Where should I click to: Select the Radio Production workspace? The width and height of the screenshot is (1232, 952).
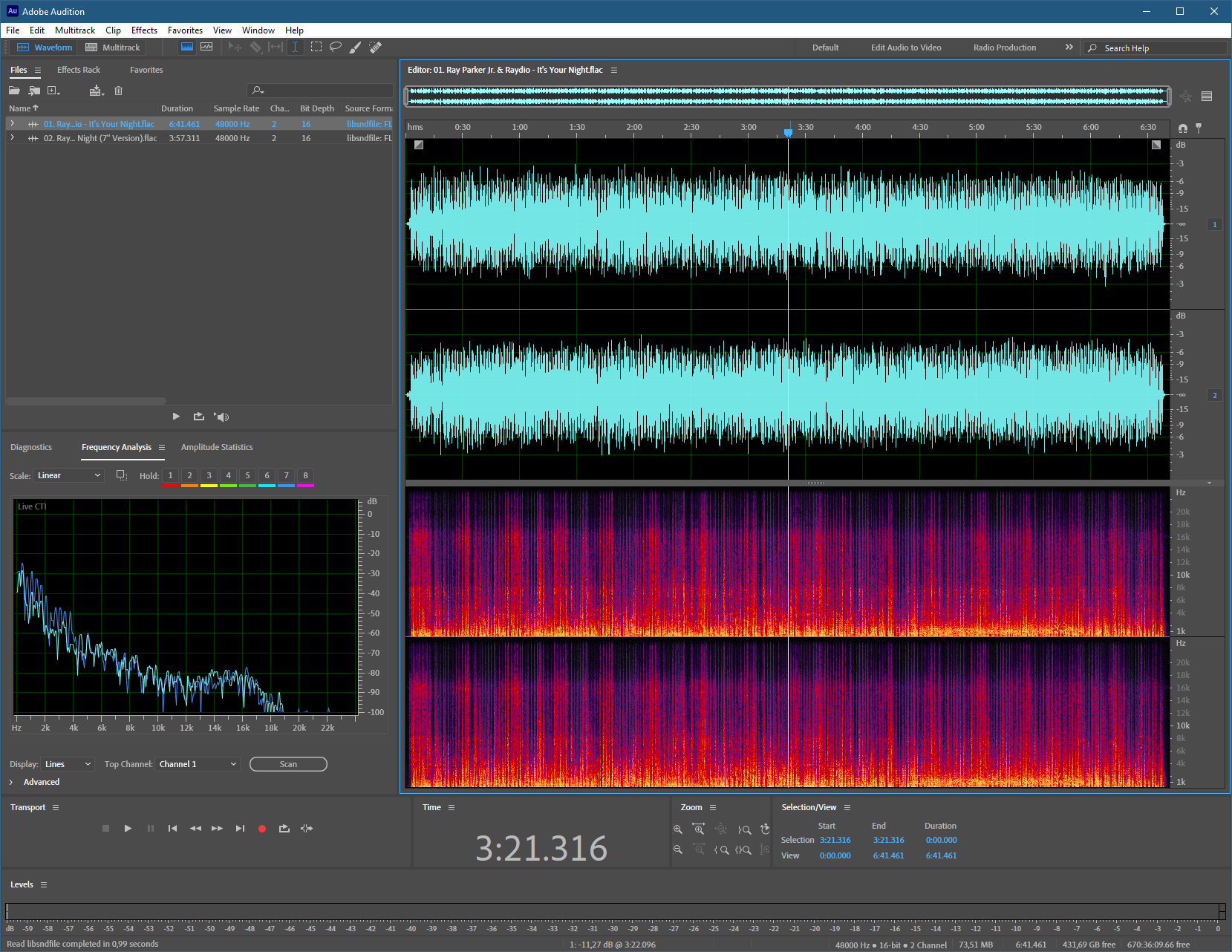[1005, 48]
